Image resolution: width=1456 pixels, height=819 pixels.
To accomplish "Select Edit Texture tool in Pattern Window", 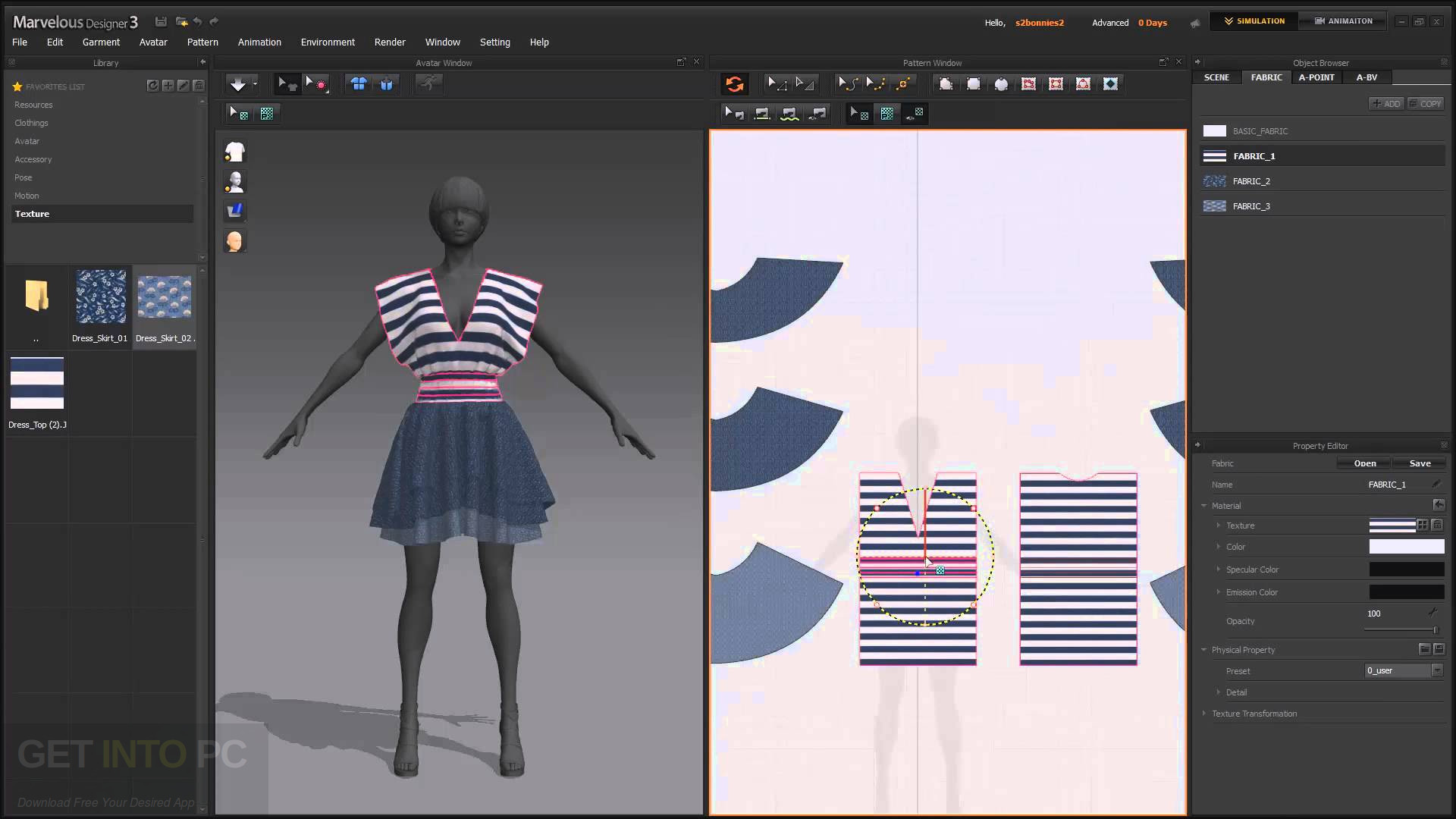I will 858,114.
